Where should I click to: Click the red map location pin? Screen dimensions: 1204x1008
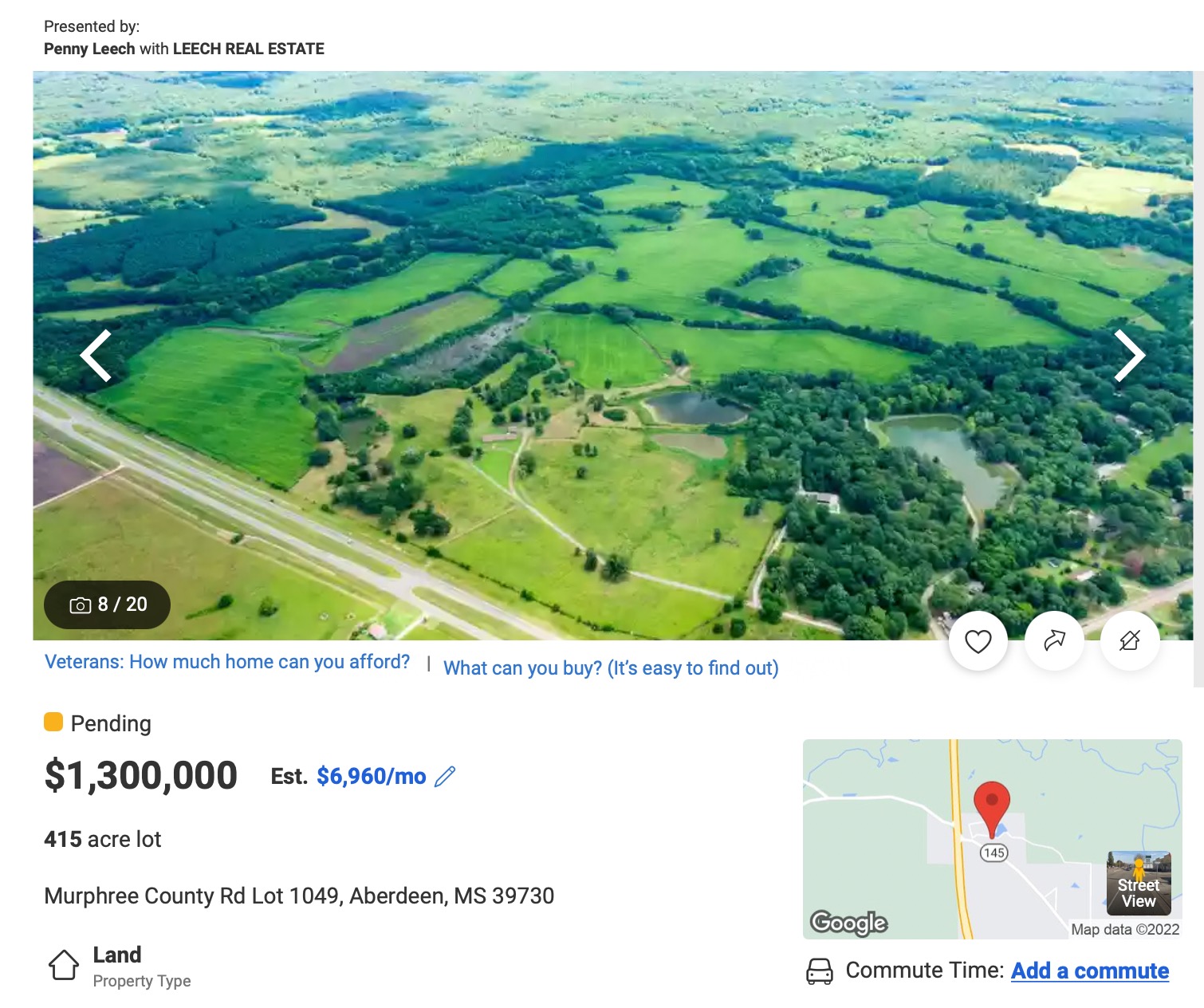click(x=992, y=805)
